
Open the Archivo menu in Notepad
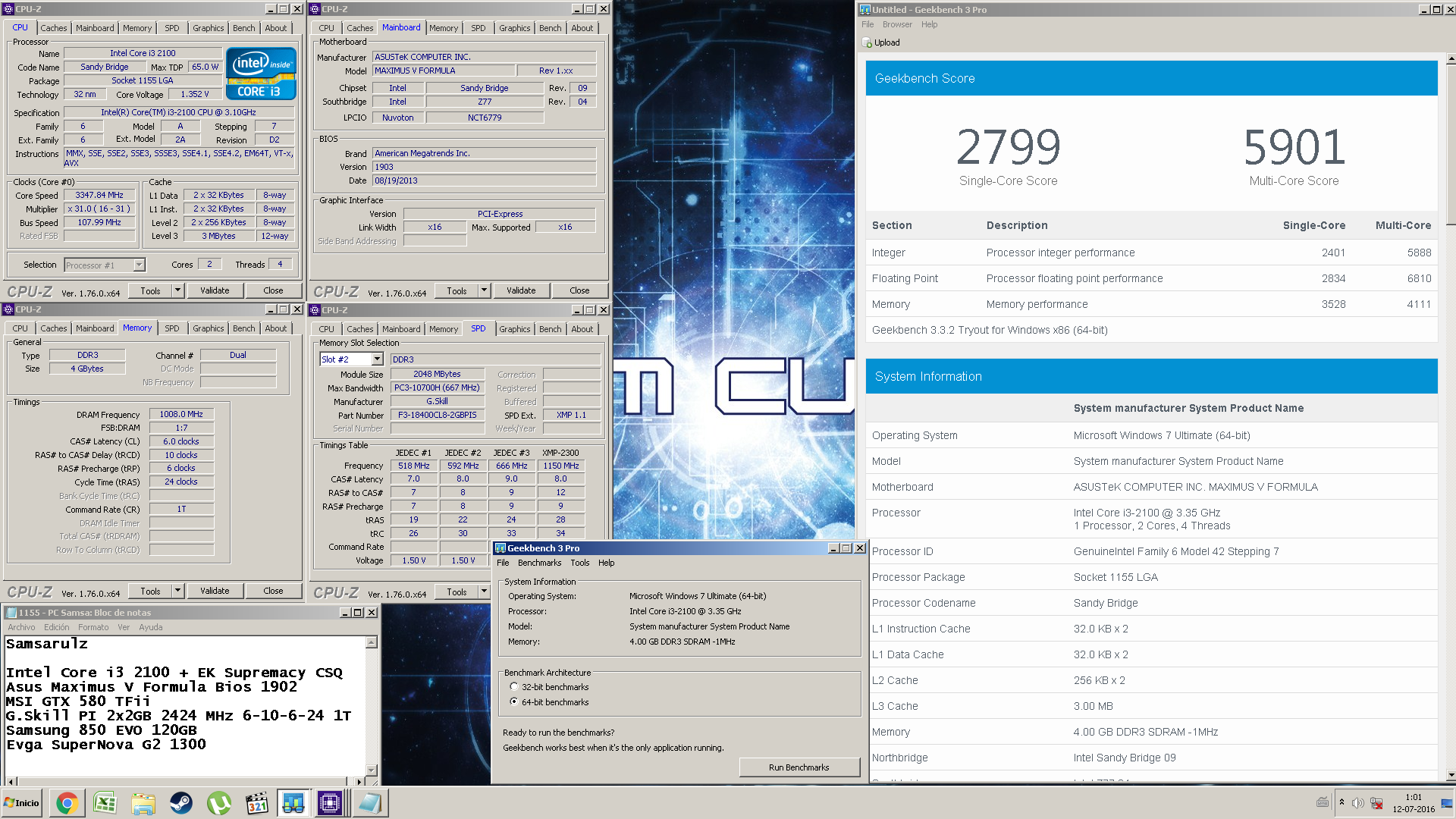(x=21, y=627)
